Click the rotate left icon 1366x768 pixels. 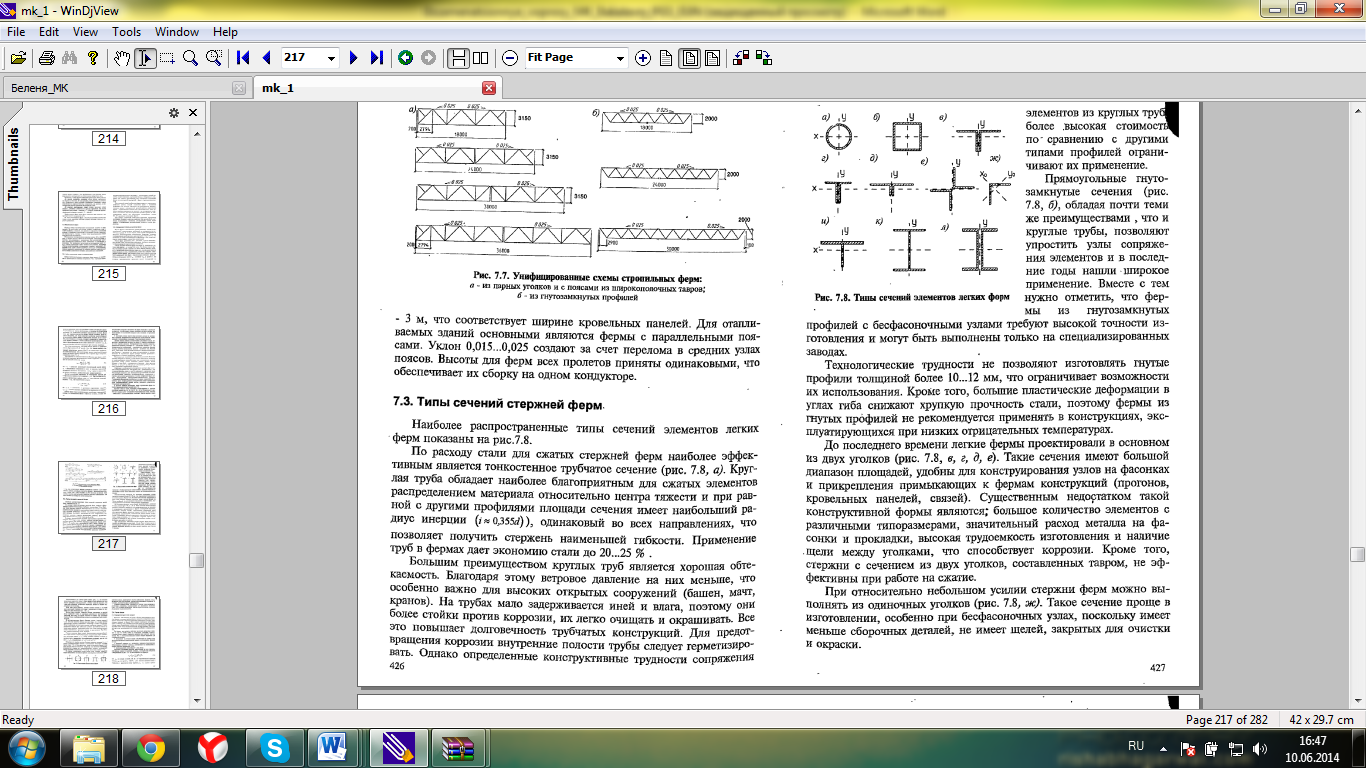pos(741,58)
